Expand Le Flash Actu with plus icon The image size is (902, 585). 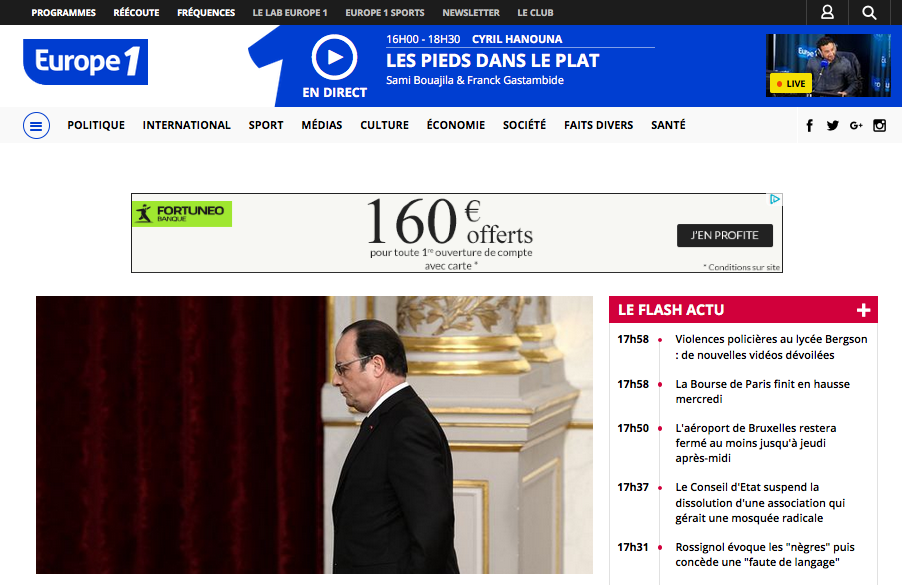point(863,311)
